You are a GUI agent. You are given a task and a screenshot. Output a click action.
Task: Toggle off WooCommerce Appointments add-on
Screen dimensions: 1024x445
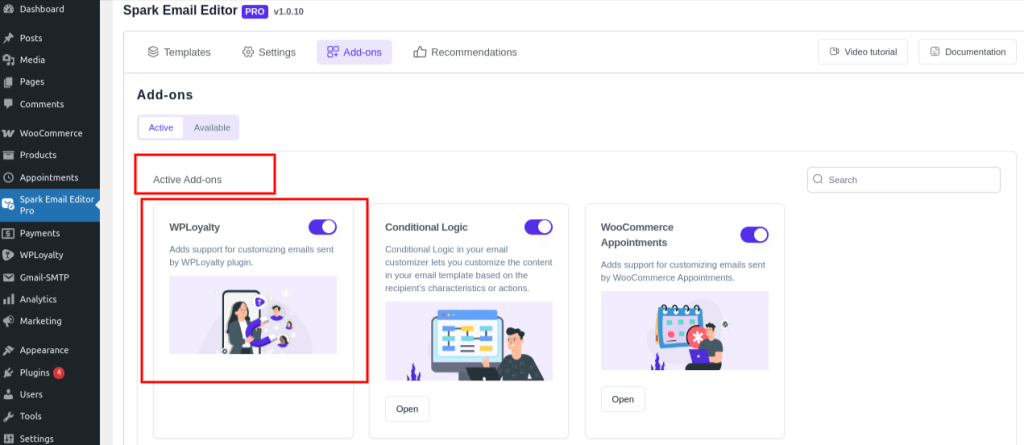coord(754,235)
